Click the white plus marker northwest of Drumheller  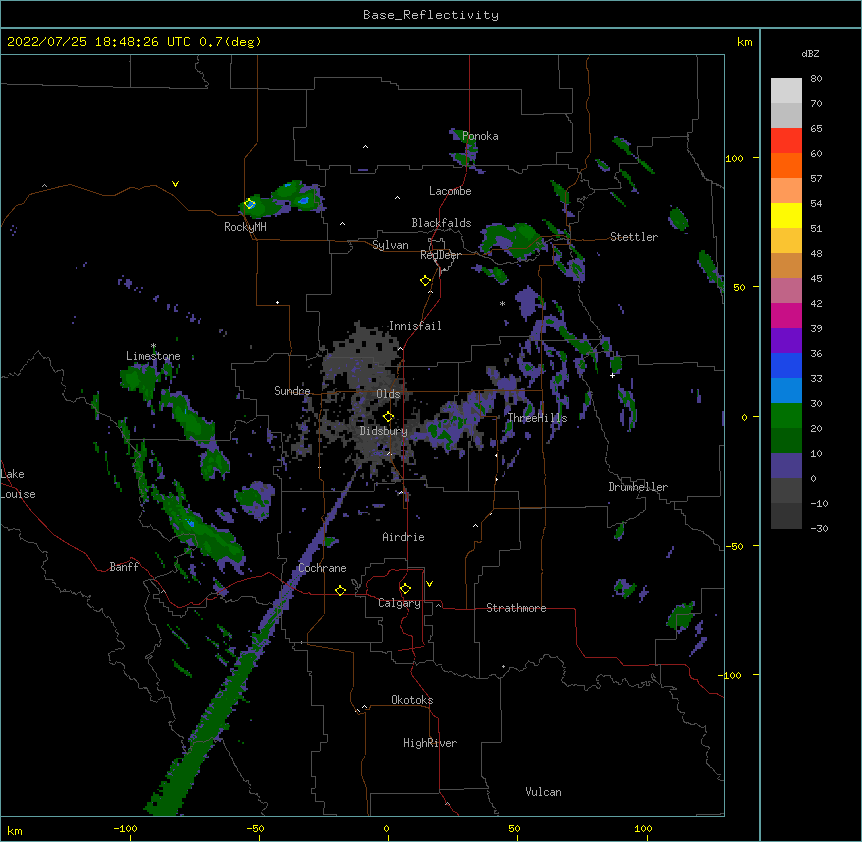click(x=612, y=375)
